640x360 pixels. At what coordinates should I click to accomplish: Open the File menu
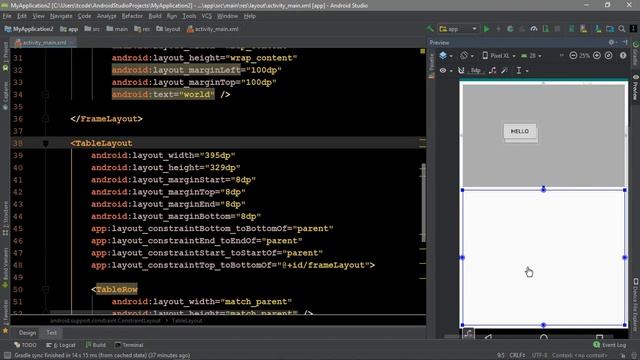click(7, 16)
